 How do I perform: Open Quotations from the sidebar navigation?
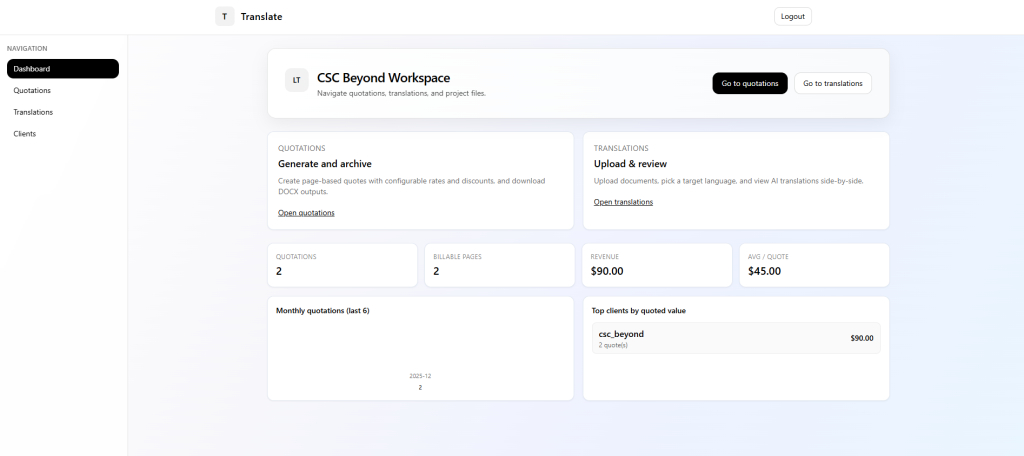(32, 90)
